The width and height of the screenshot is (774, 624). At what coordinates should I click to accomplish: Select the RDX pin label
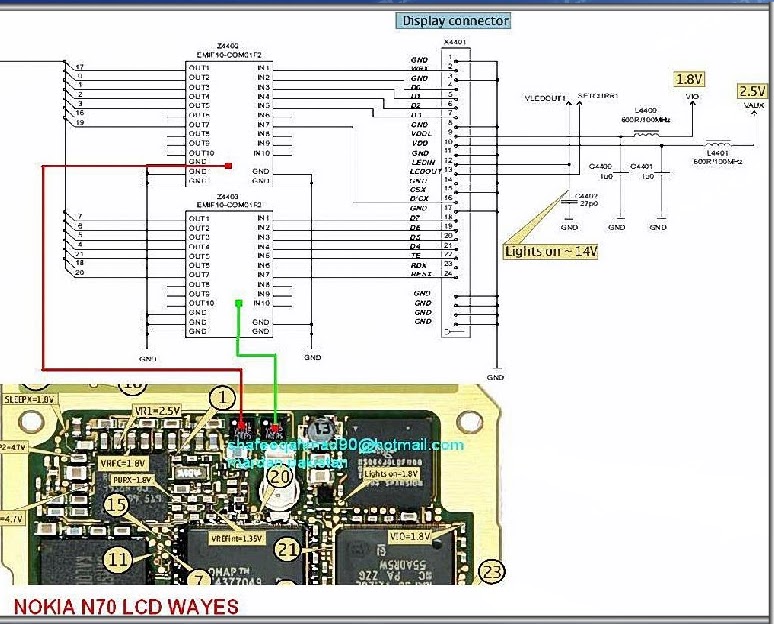(419, 265)
